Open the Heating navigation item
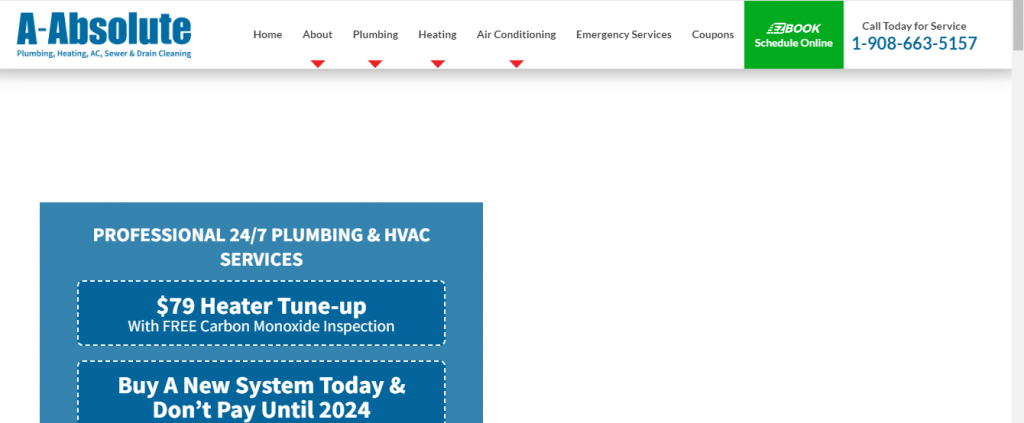Viewport: 1024px width, 423px height. (437, 34)
